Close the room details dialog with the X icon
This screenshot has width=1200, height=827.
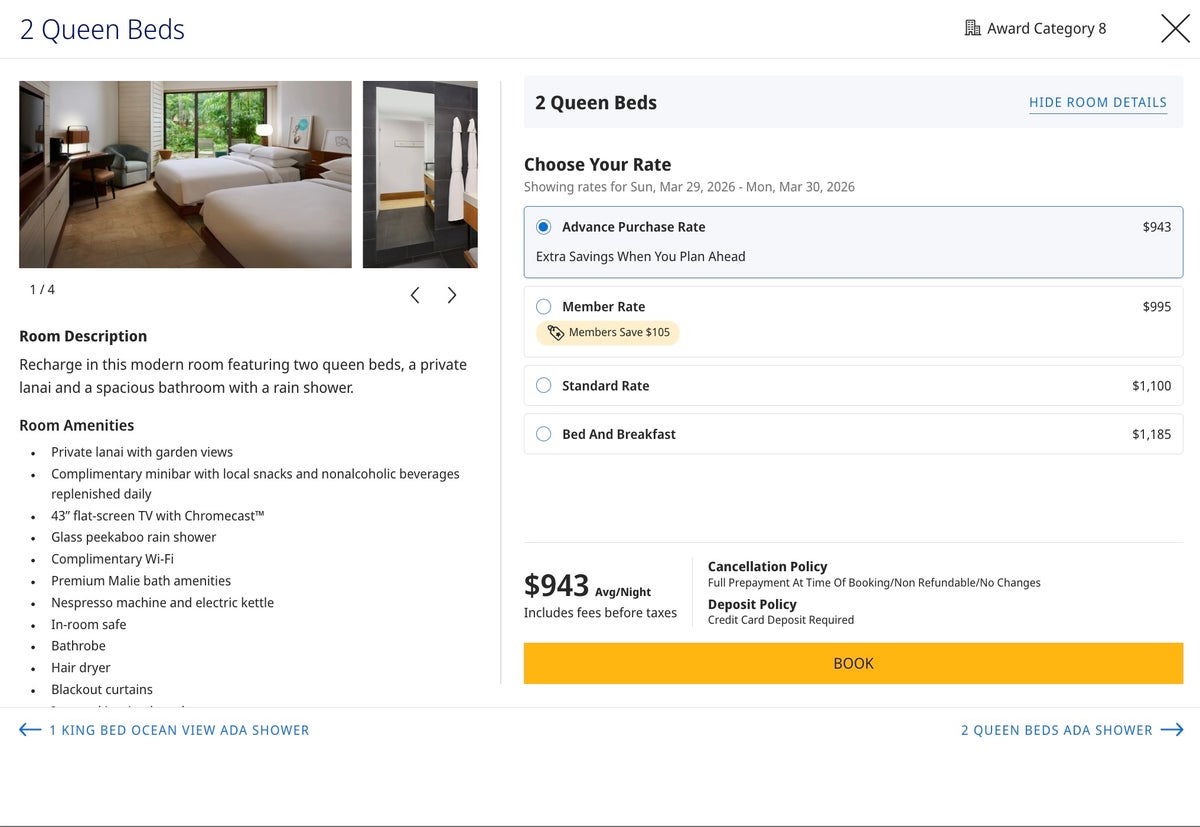pyautogui.click(x=1175, y=28)
